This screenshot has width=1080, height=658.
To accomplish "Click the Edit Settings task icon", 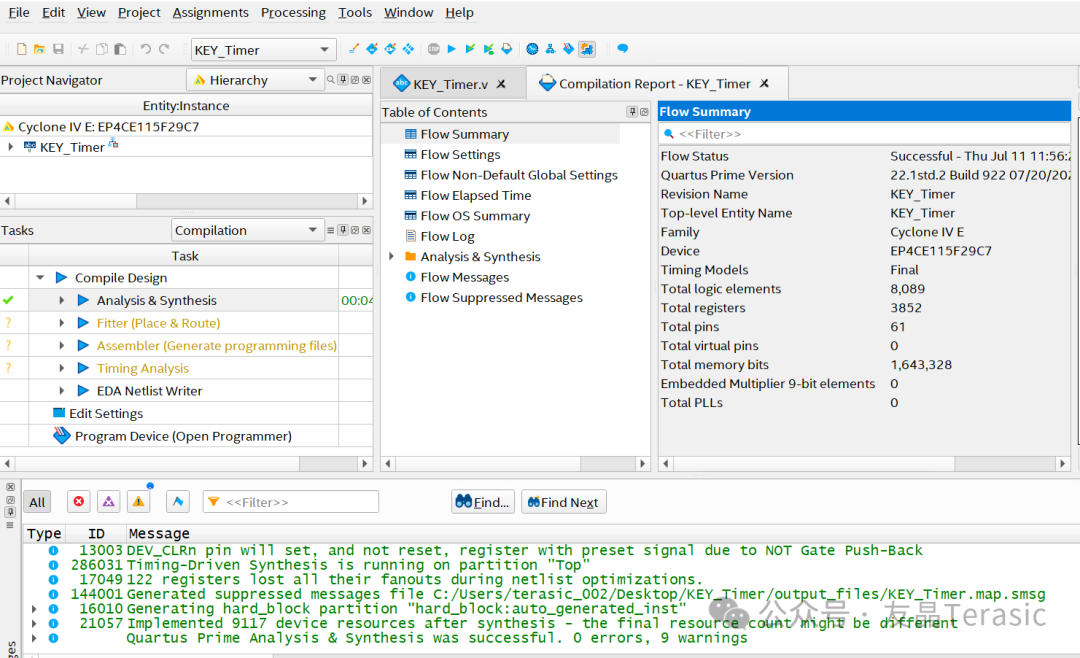I will click(x=59, y=413).
